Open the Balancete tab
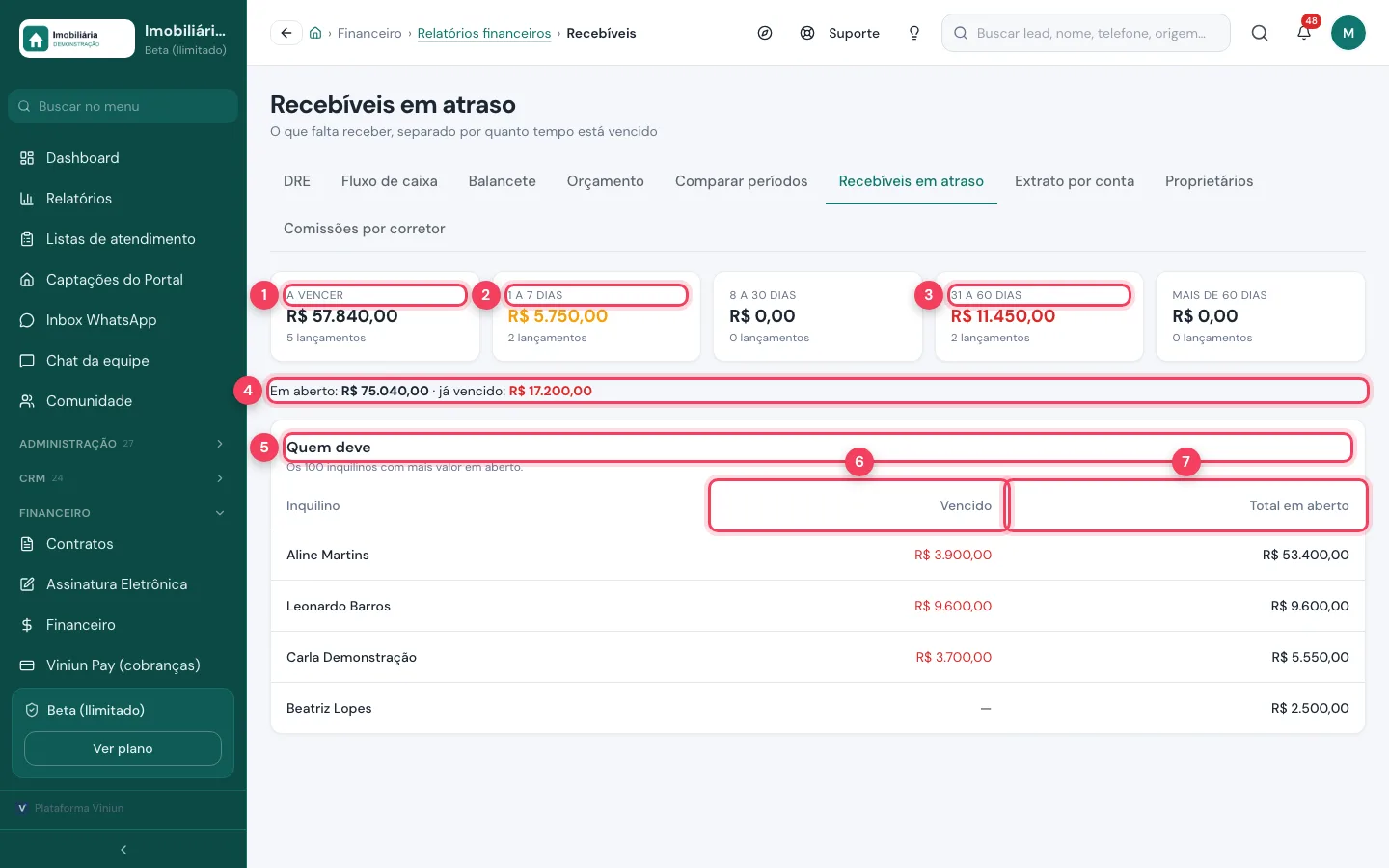This screenshot has width=1389, height=868. click(x=503, y=181)
